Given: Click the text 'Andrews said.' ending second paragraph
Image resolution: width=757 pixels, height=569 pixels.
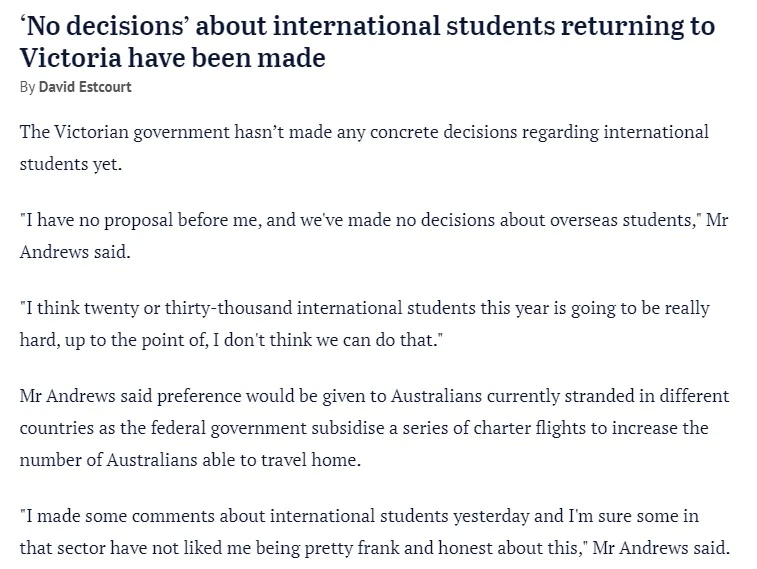Looking at the screenshot, I should [x=75, y=252].
